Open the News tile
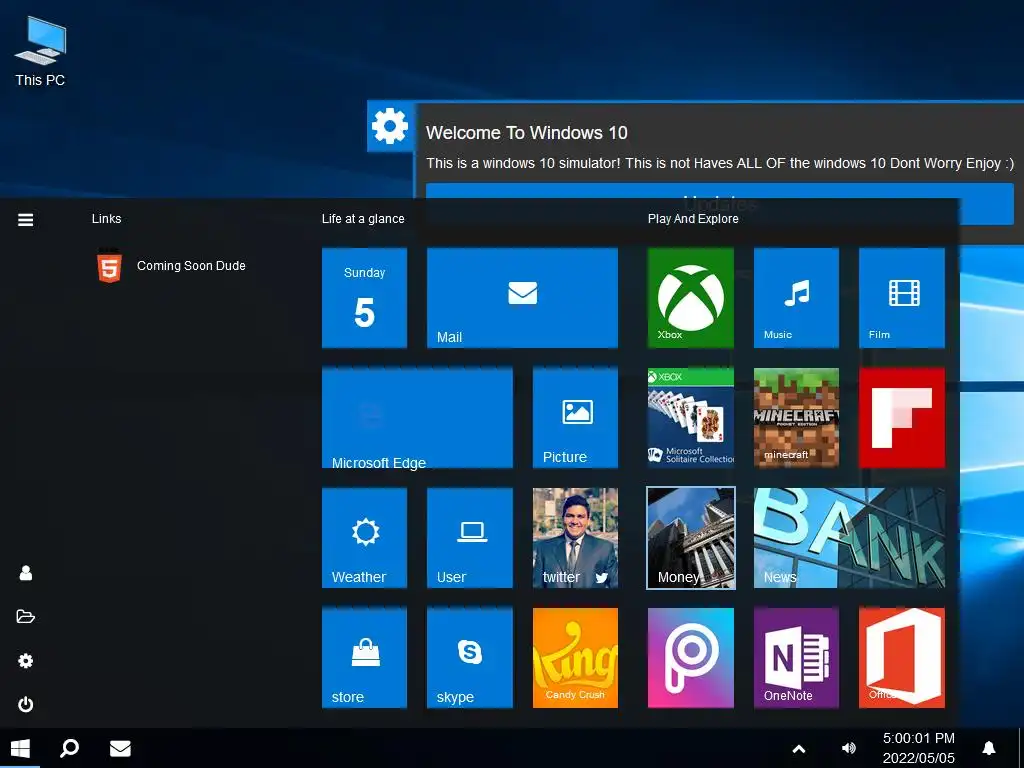This screenshot has width=1024, height=768. point(849,538)
